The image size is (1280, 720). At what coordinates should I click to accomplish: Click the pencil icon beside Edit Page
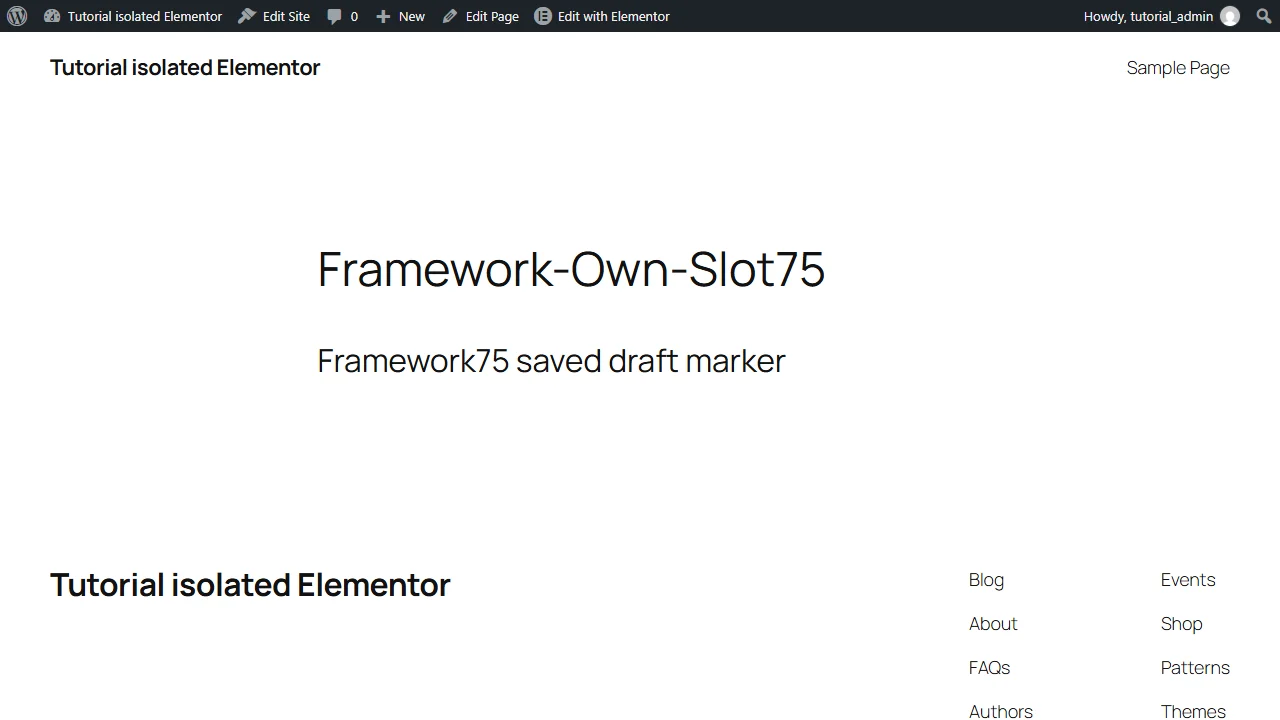450,16
